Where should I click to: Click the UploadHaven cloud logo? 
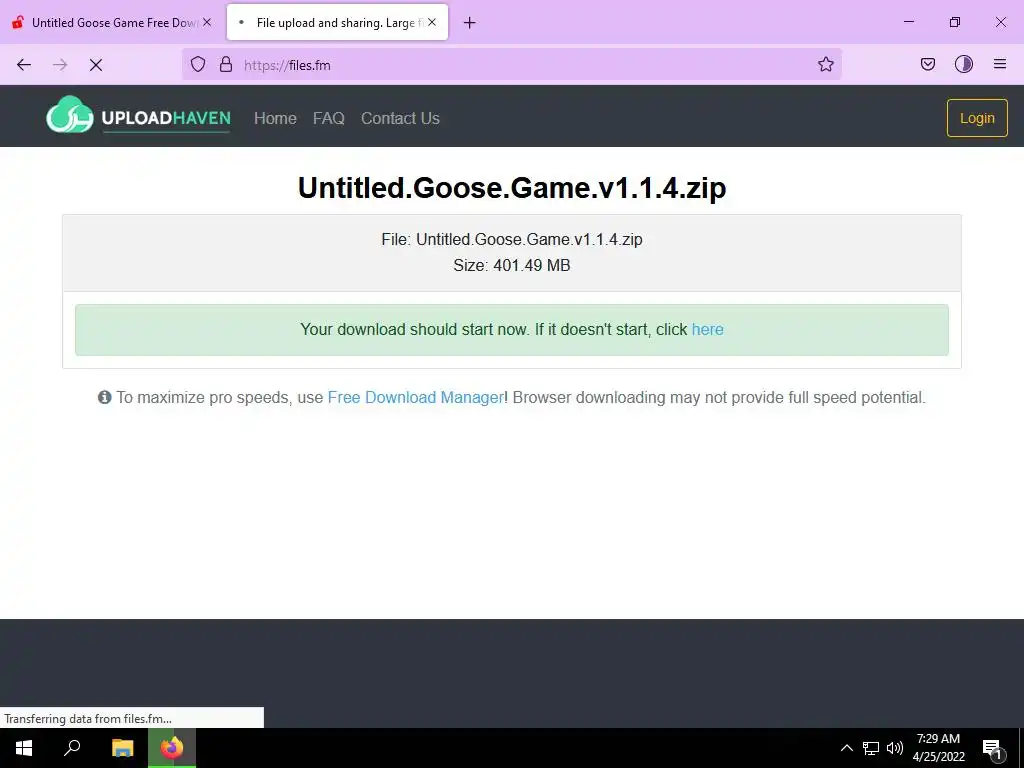[x=70, y=116]
